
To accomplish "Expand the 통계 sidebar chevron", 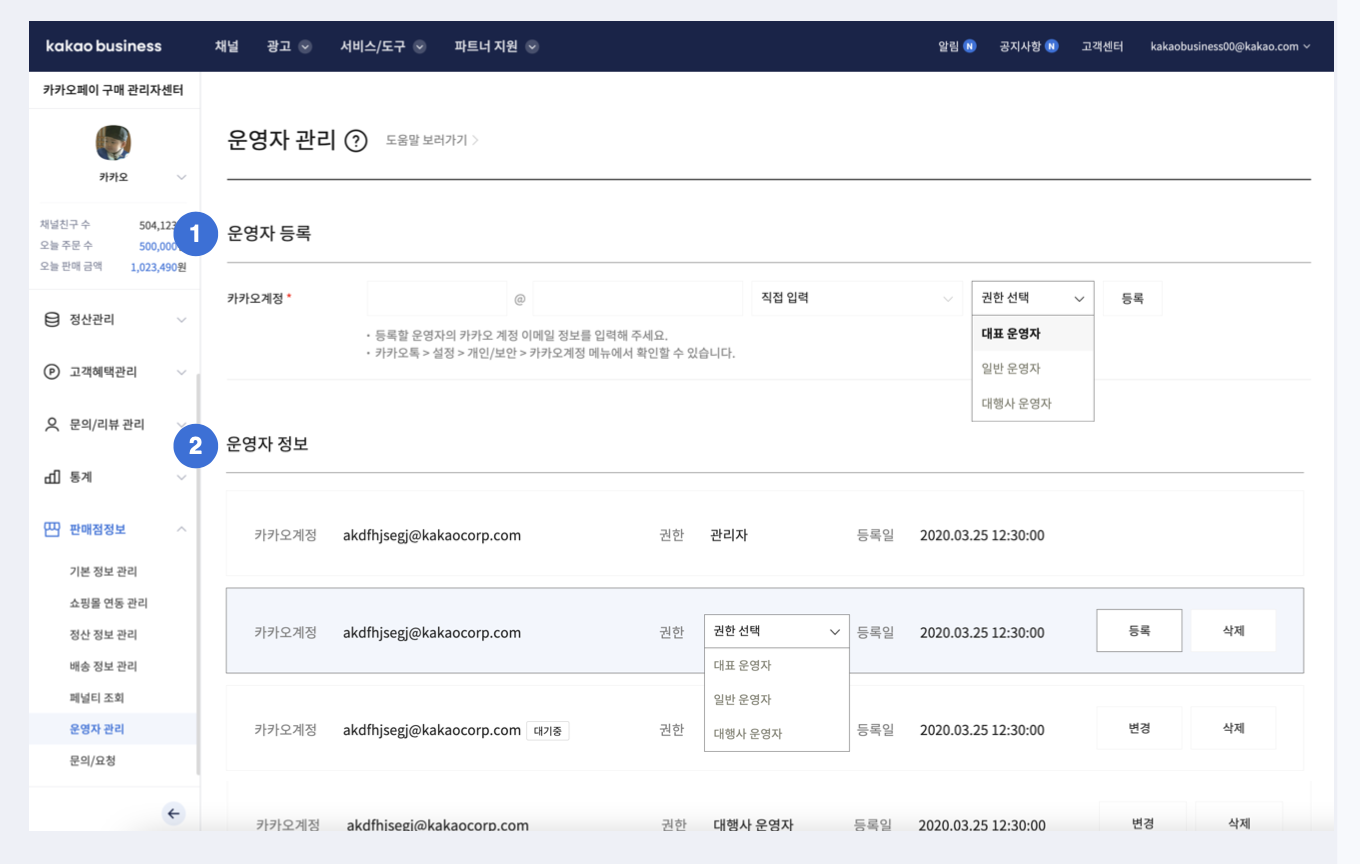I will pos(181,477).
